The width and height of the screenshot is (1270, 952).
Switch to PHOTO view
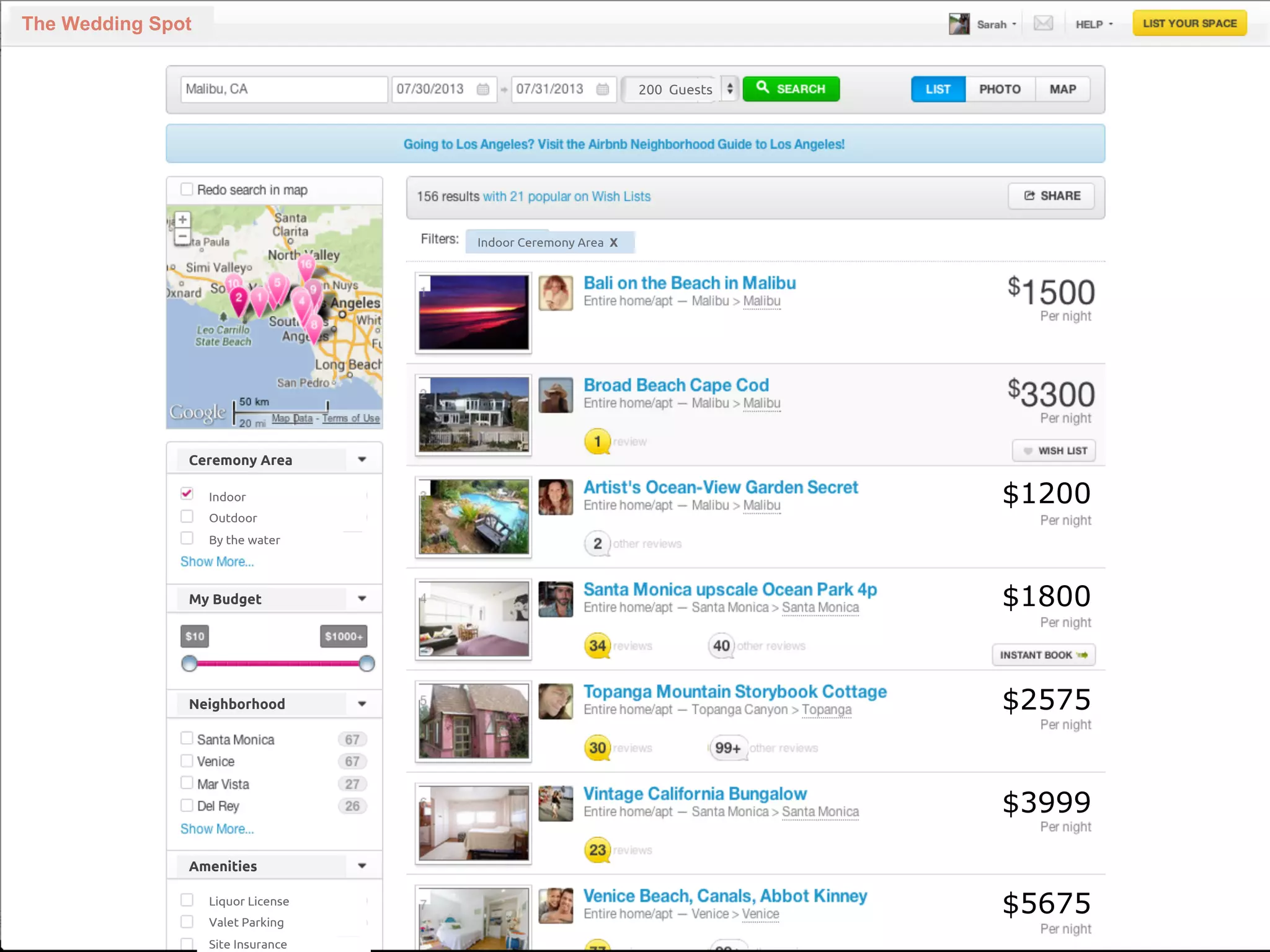pos(1000,89)
